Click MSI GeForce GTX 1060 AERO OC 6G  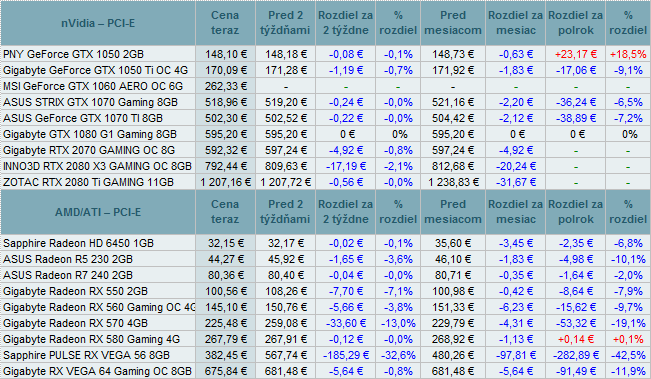[93, 86]
